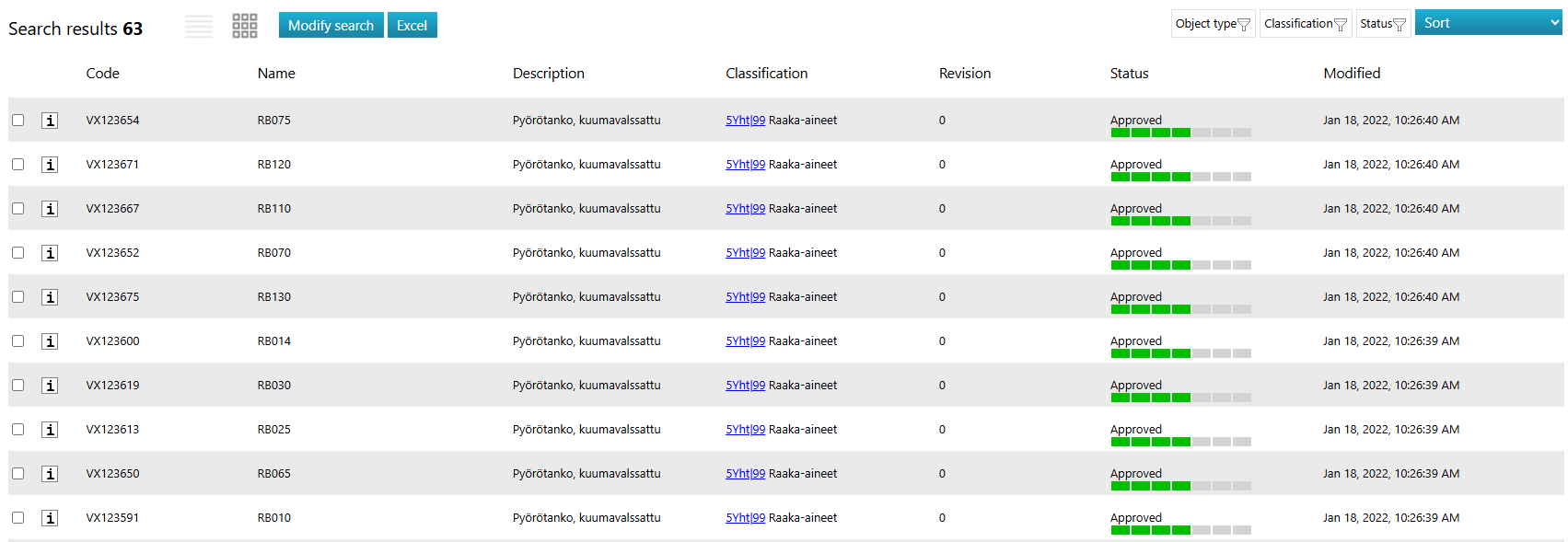Open info icon for VX123654
This screenshot has height=542, width=1568.
tap(50, 121)
